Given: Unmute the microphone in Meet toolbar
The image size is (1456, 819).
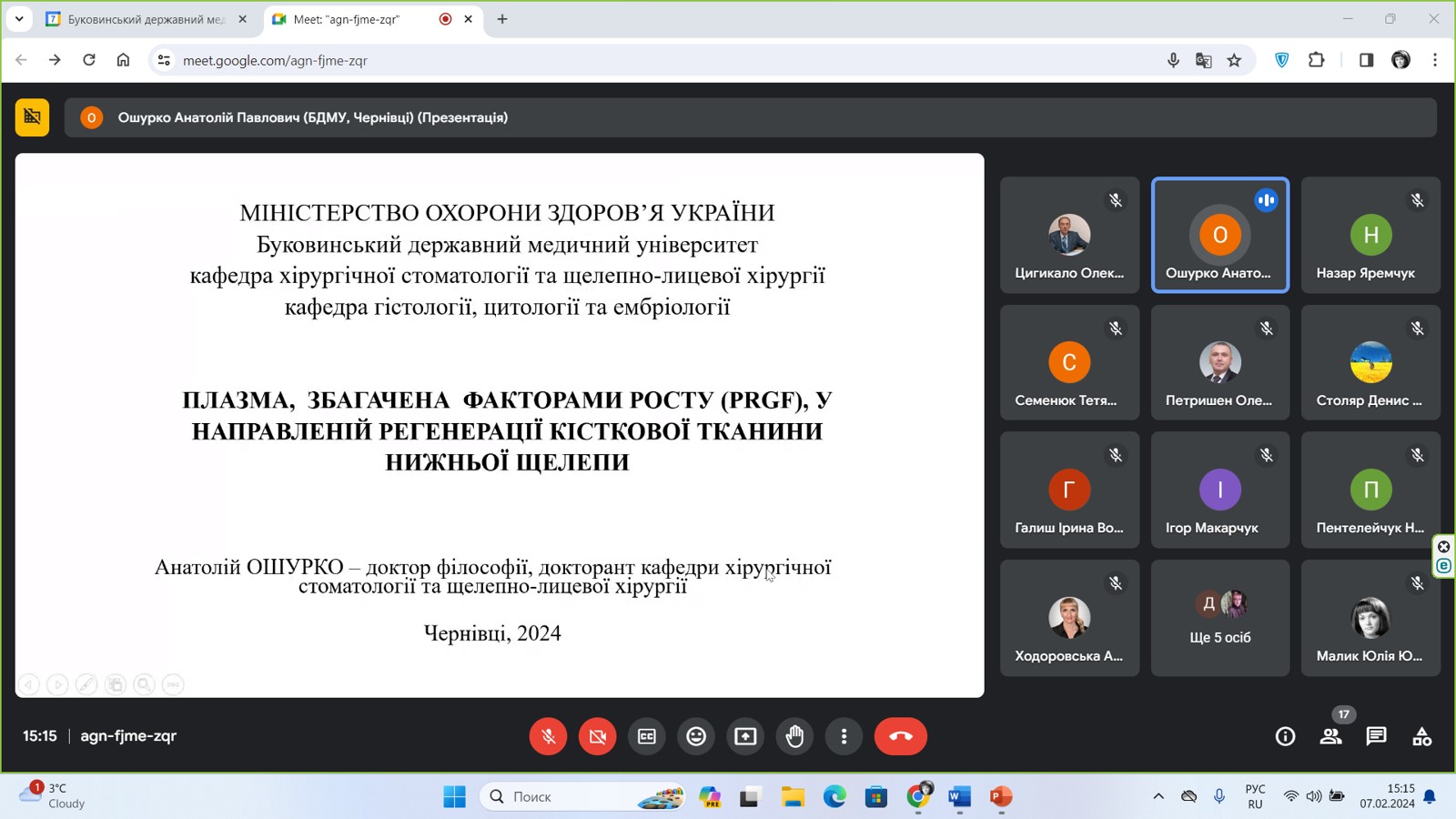Looking at the screenshot, I should click(x=548, y=736).
